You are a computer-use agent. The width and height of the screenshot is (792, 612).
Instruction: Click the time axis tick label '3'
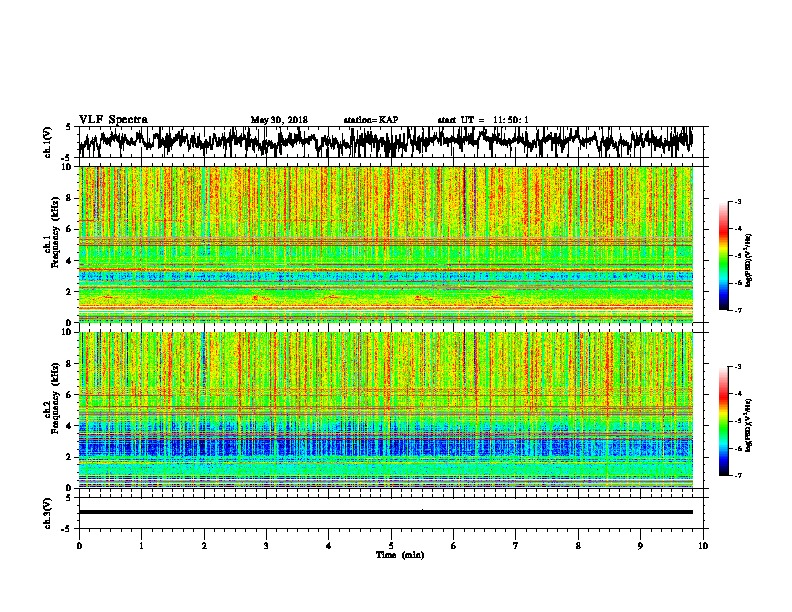click(266, 546)
